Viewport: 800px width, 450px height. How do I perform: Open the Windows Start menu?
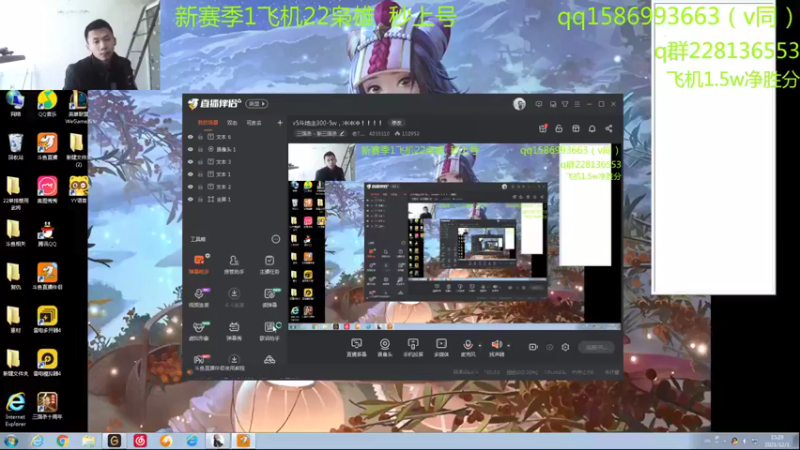click(11, 441)
